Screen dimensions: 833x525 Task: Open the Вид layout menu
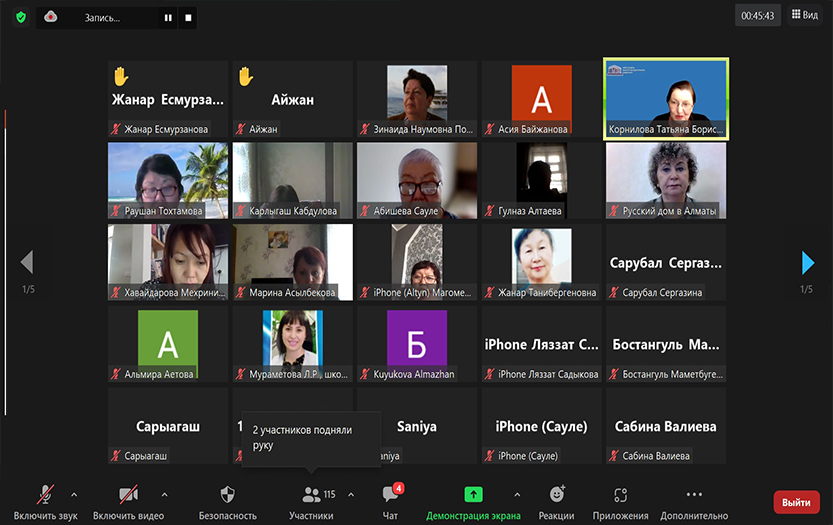[804, 15]
